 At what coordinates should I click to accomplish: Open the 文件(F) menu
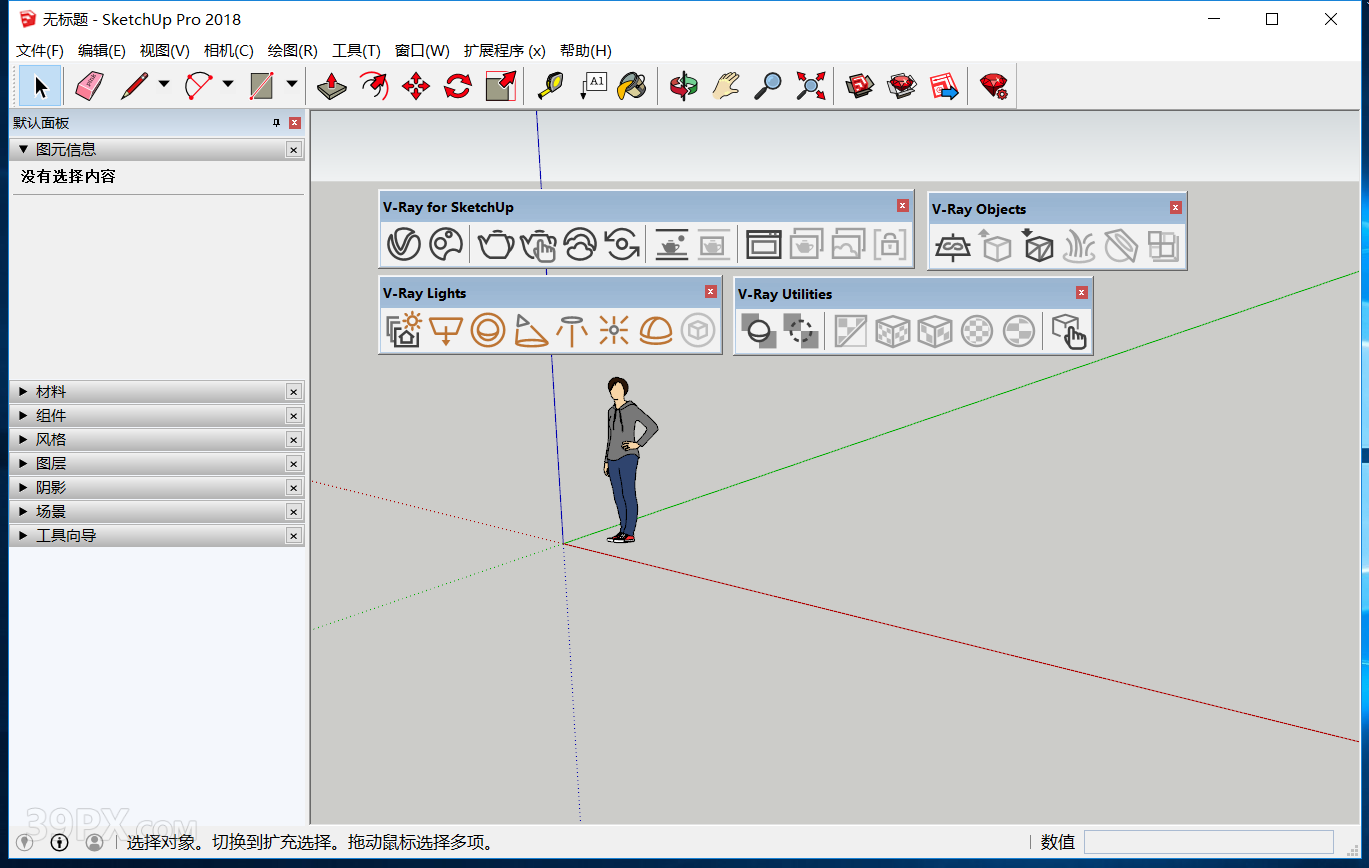pyautogui.click(x=40, y=51)
